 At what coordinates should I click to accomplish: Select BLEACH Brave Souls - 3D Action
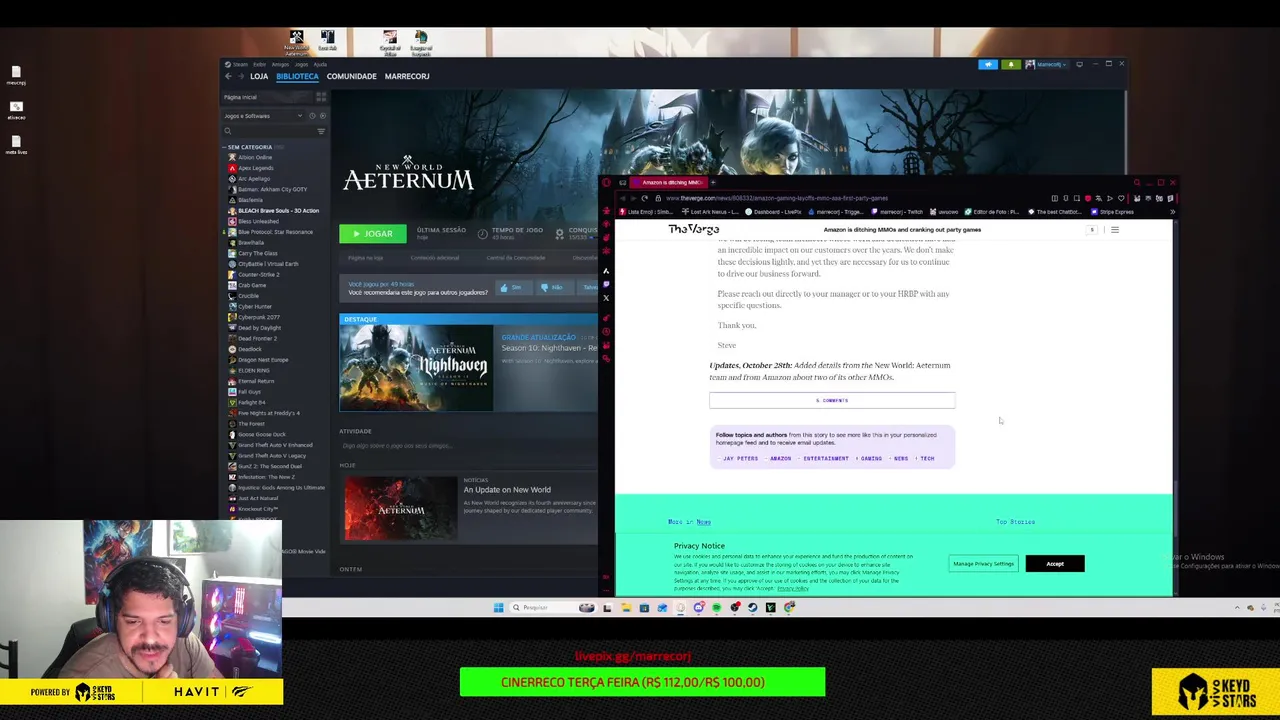278,211
